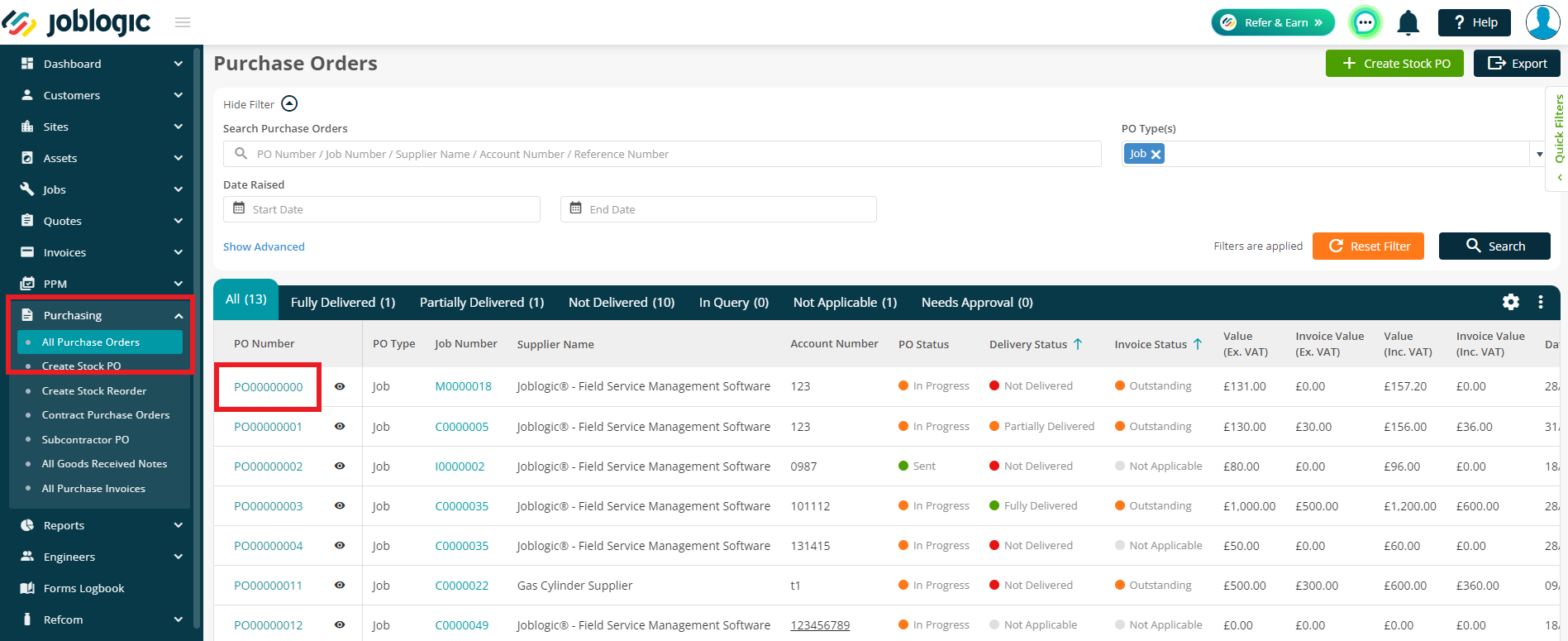Click the Search Purchase Orders input field
The height and width of the screenshot is (641, 1568).
[662, 154]
